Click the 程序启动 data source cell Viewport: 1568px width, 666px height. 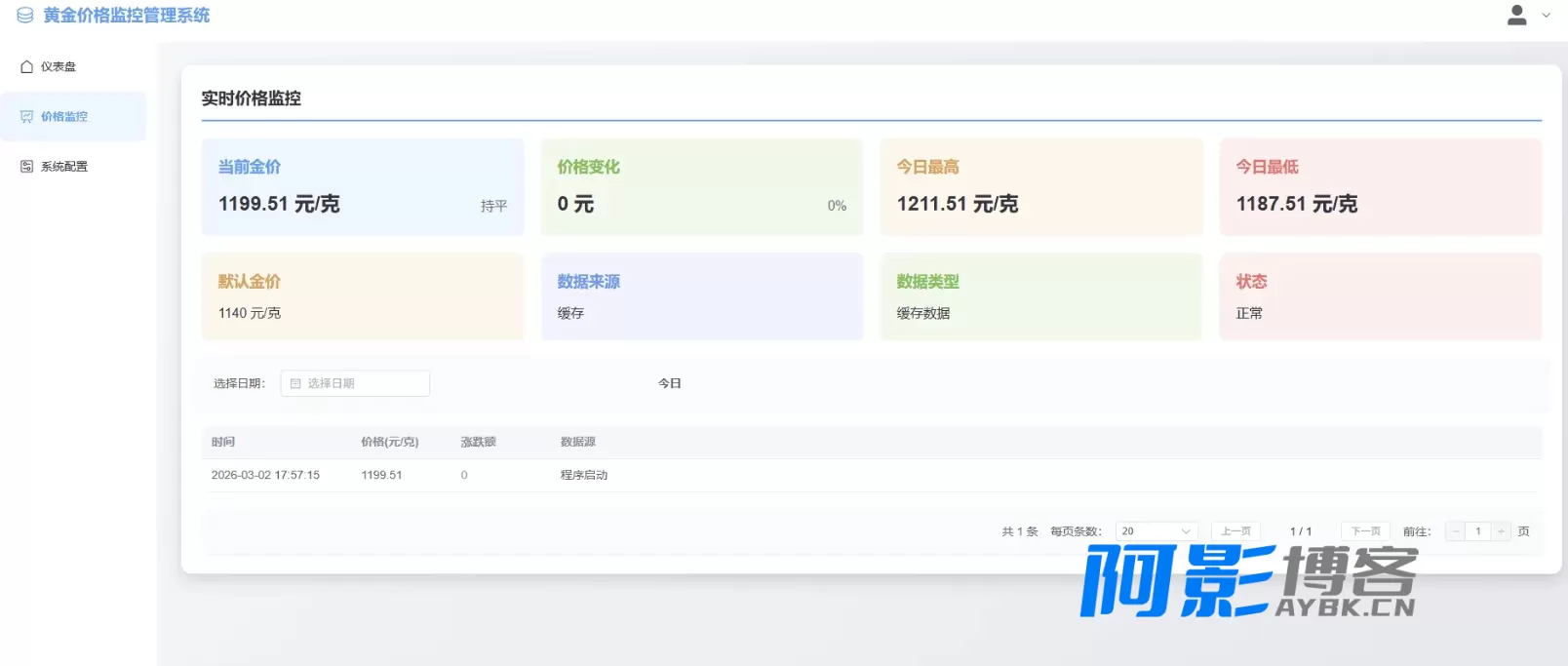(x=584, y=475)
